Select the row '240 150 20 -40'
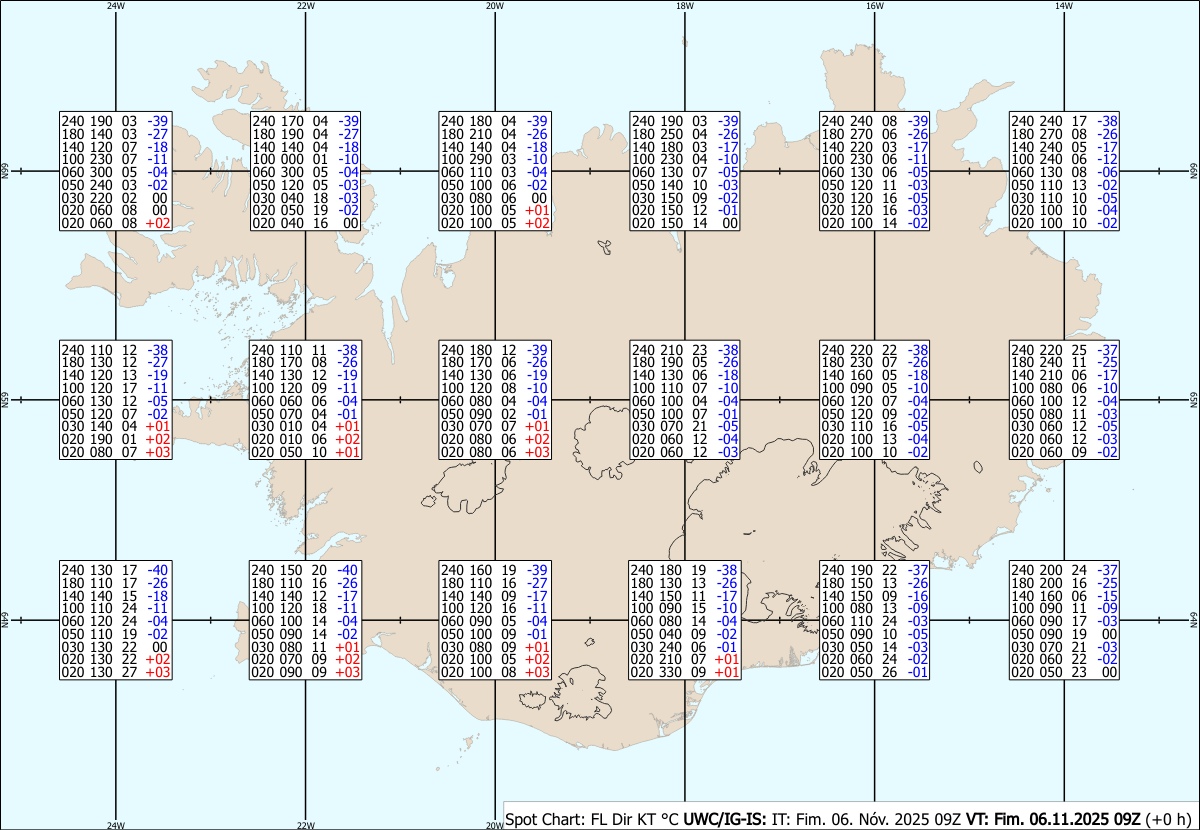Viewport: 1200px width, 830px height. click(x=305, y=568)
